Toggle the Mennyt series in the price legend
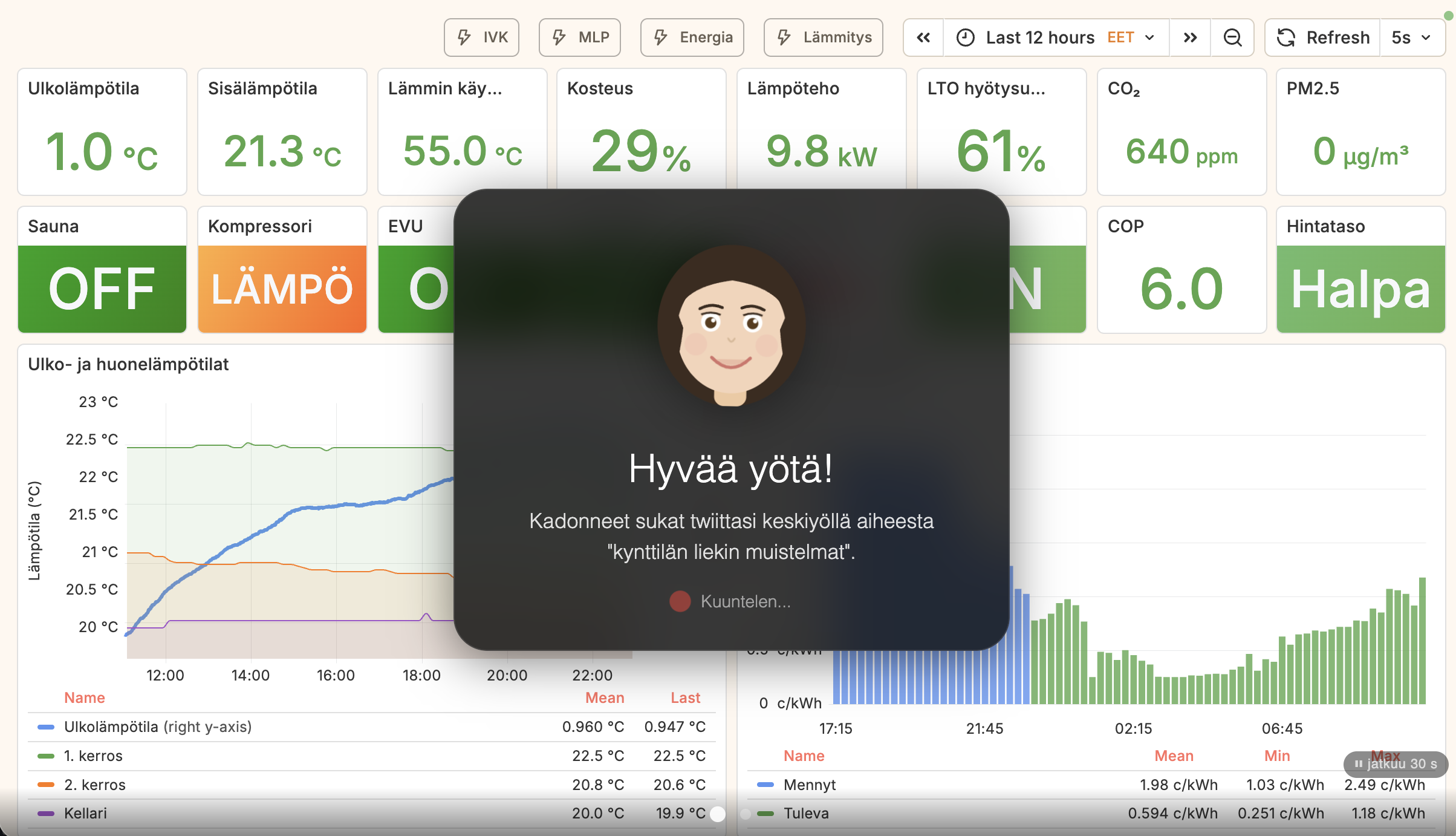Viewport: 1456px width, 836px height. [x=810, y=785]
